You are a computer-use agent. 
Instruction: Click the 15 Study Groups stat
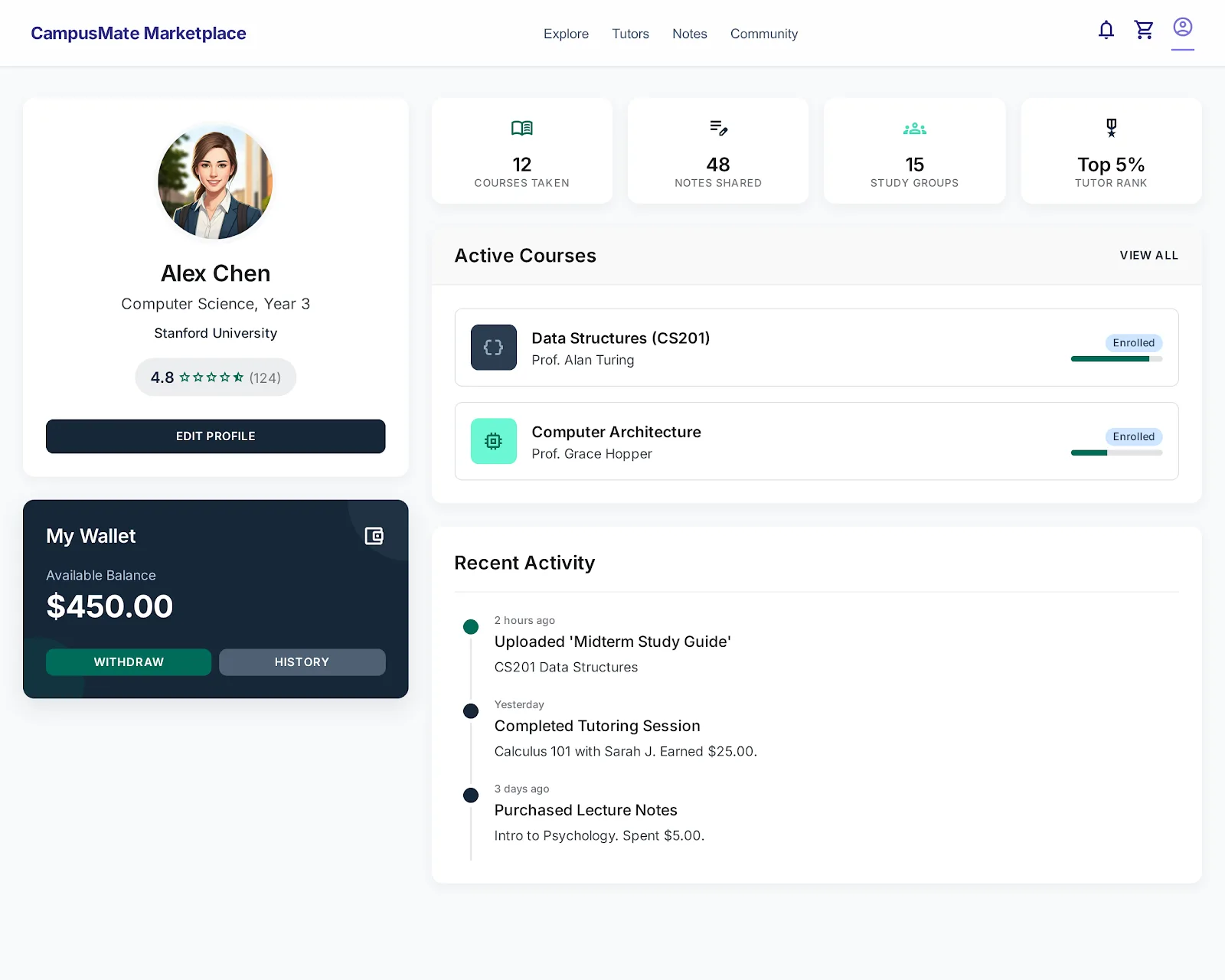pyautogui.click(x=915, y=151)
